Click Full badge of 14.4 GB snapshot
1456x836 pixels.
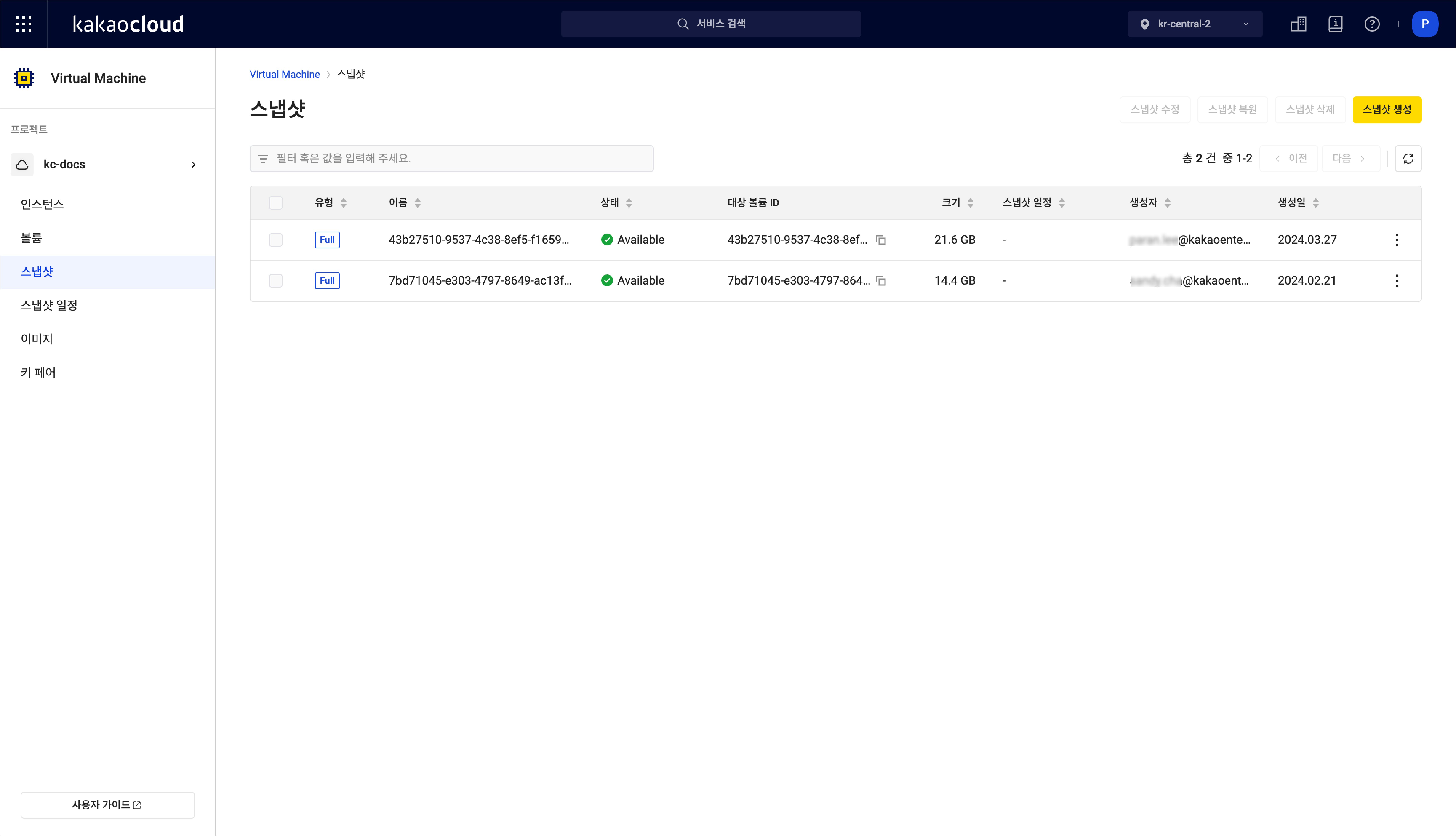point(327,281)
